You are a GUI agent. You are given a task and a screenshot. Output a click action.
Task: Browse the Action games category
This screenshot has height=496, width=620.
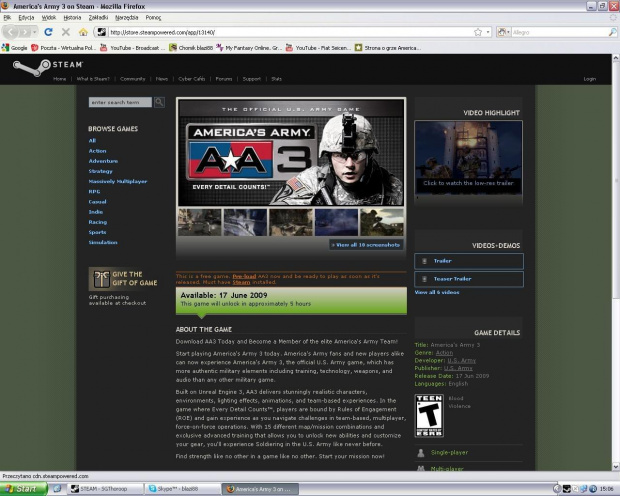tap(97, 151)
